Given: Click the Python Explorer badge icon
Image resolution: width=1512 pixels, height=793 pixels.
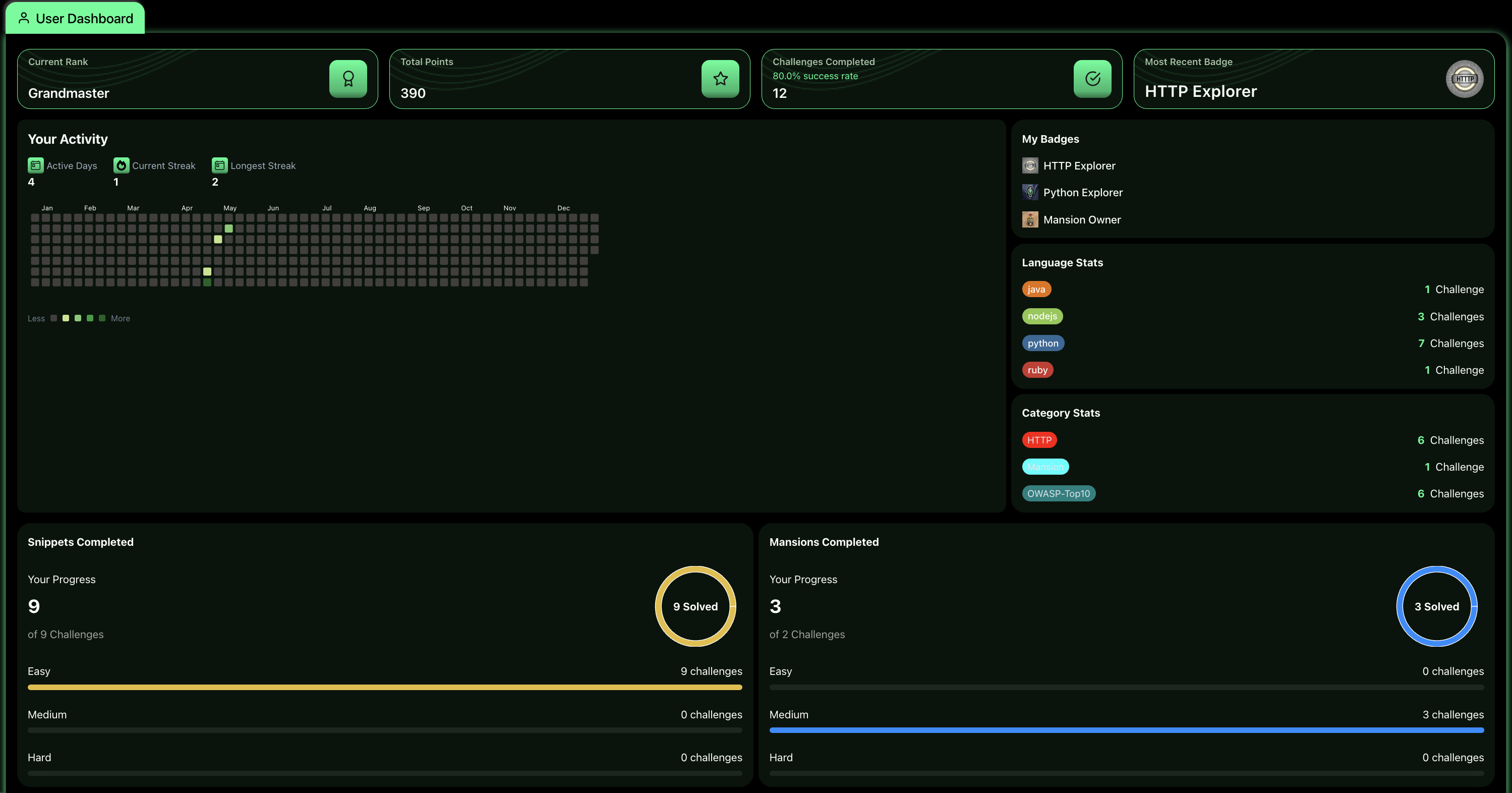Looking at the screenshot, I should pos(1030,193).
